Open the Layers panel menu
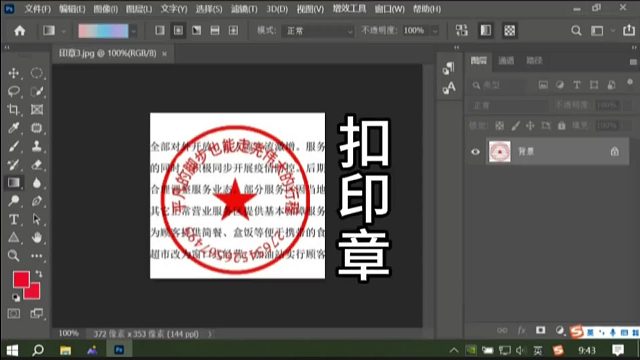The height and width of the screenshot is (360, 640). (x=633, y=62)
